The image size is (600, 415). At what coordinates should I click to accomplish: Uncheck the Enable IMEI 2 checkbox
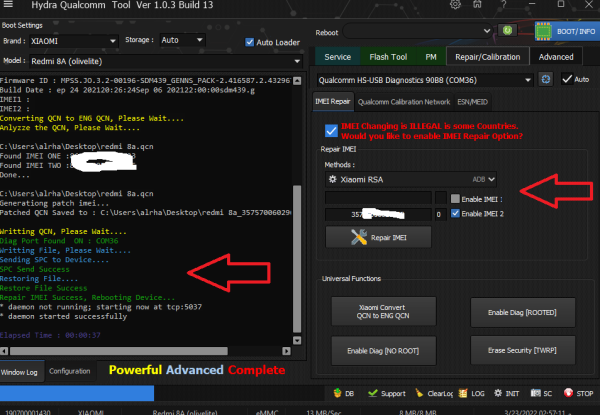[x=455, y=213]
